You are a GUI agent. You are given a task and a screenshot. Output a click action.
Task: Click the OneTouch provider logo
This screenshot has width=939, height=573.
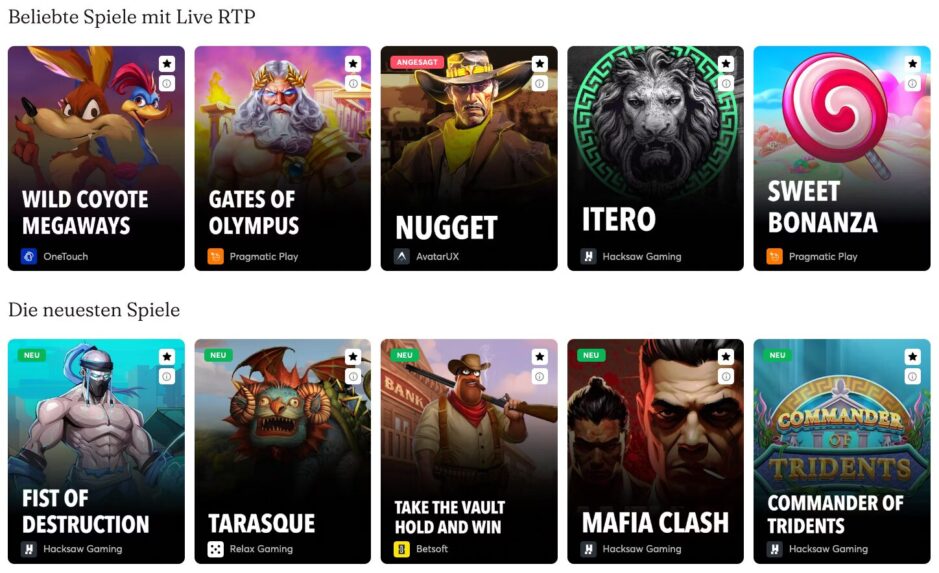29,256
